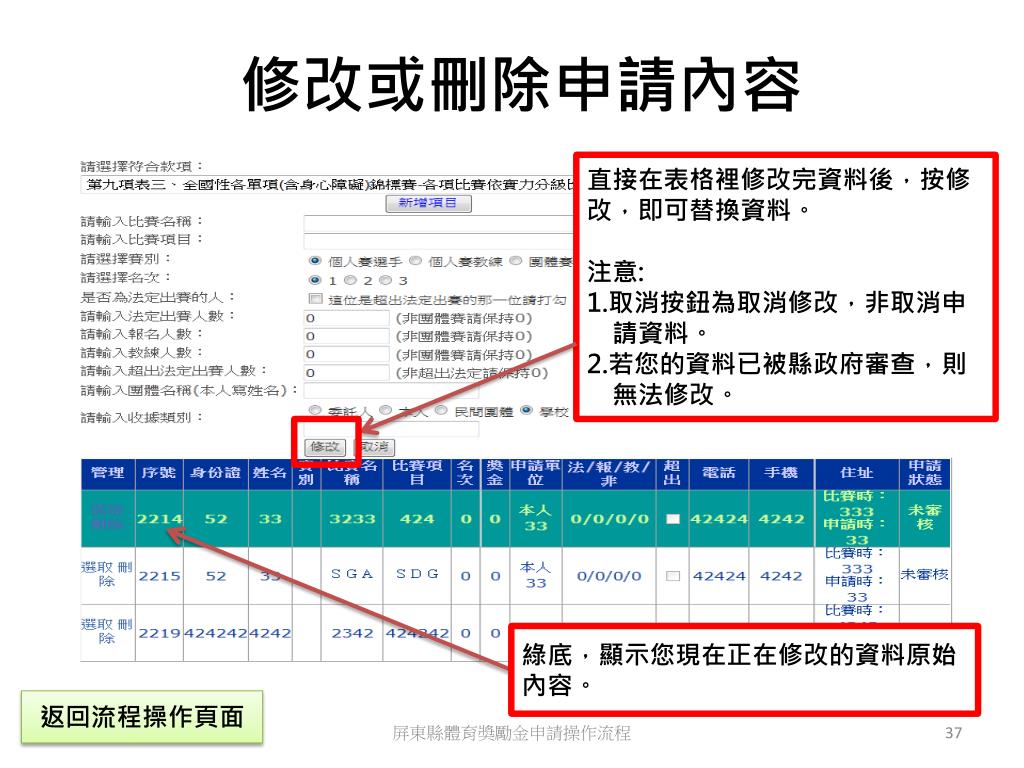Click 刪除 in row 2215
The image size is (1024, 768).
(x=116, y=574)
